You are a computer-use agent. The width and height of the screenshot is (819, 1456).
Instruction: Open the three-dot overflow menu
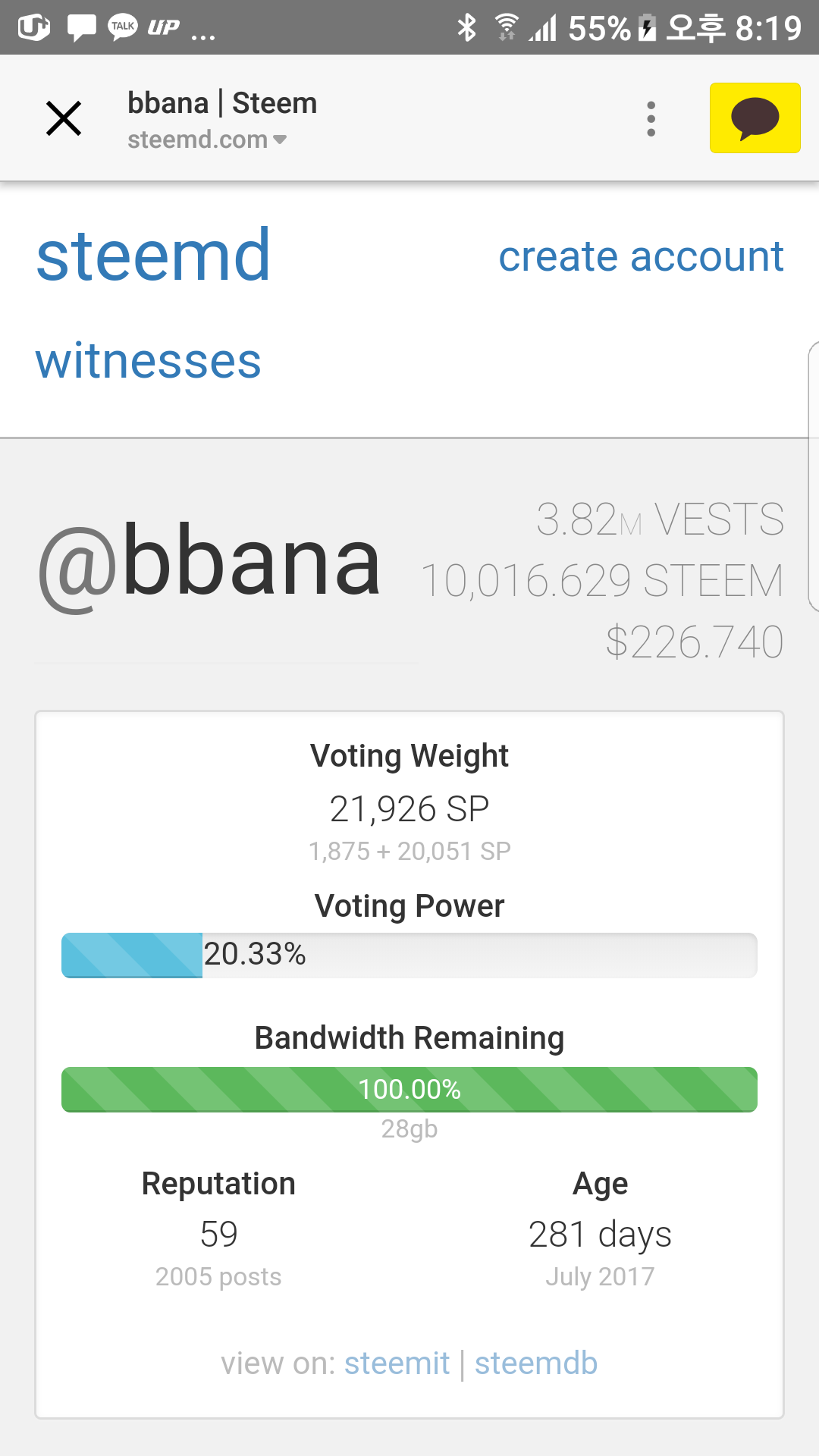coord(651,119)
